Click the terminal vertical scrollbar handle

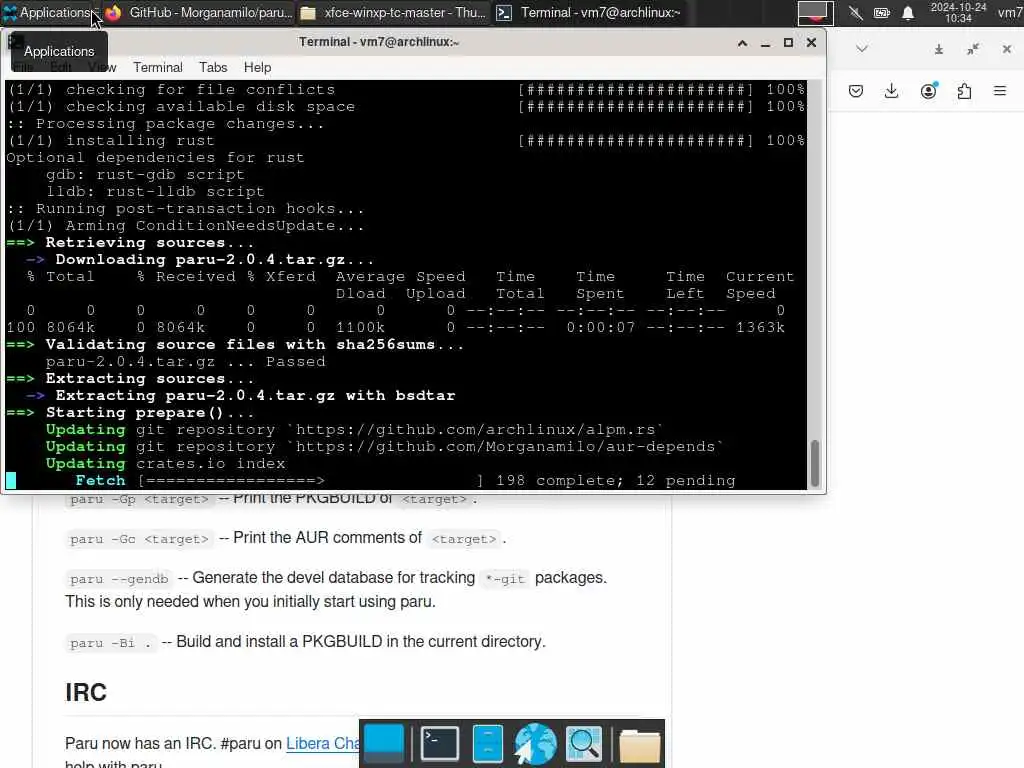[x=815, y=463]
